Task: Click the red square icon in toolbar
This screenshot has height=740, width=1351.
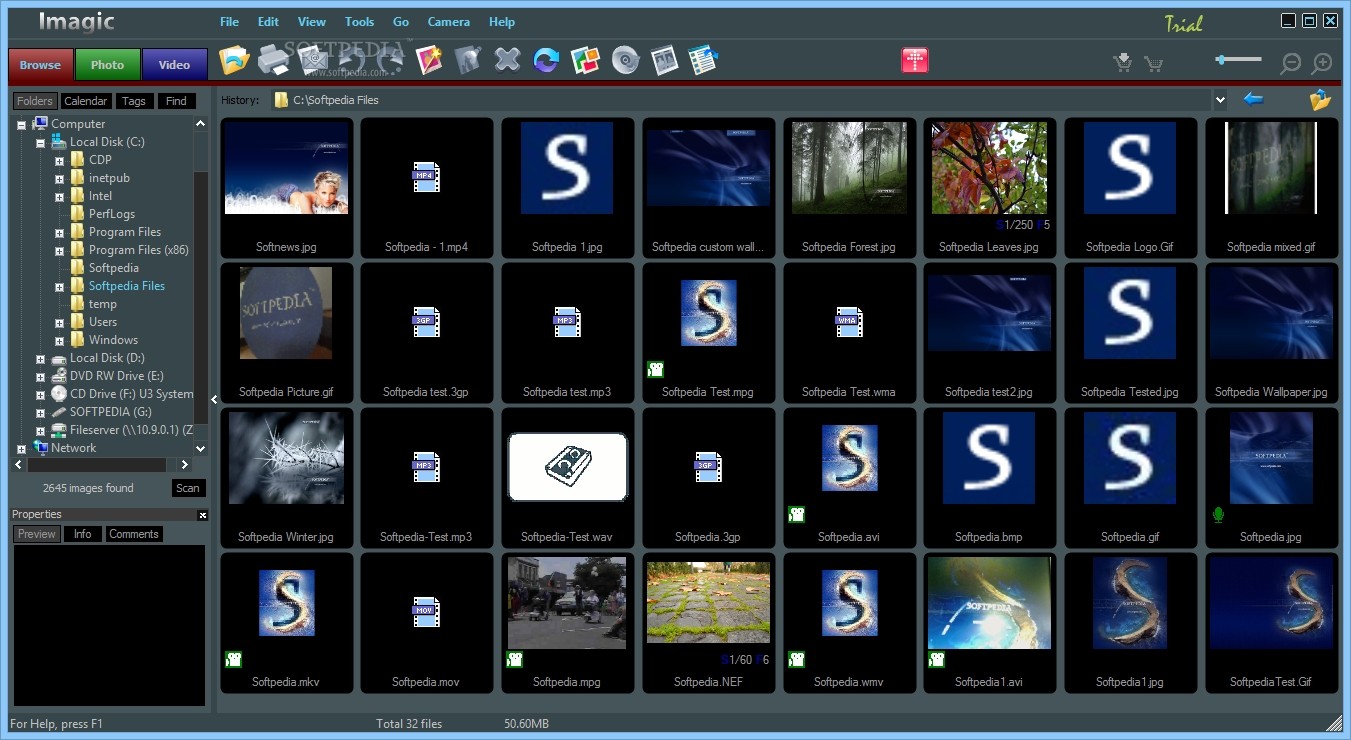Action: click(914, 60)
